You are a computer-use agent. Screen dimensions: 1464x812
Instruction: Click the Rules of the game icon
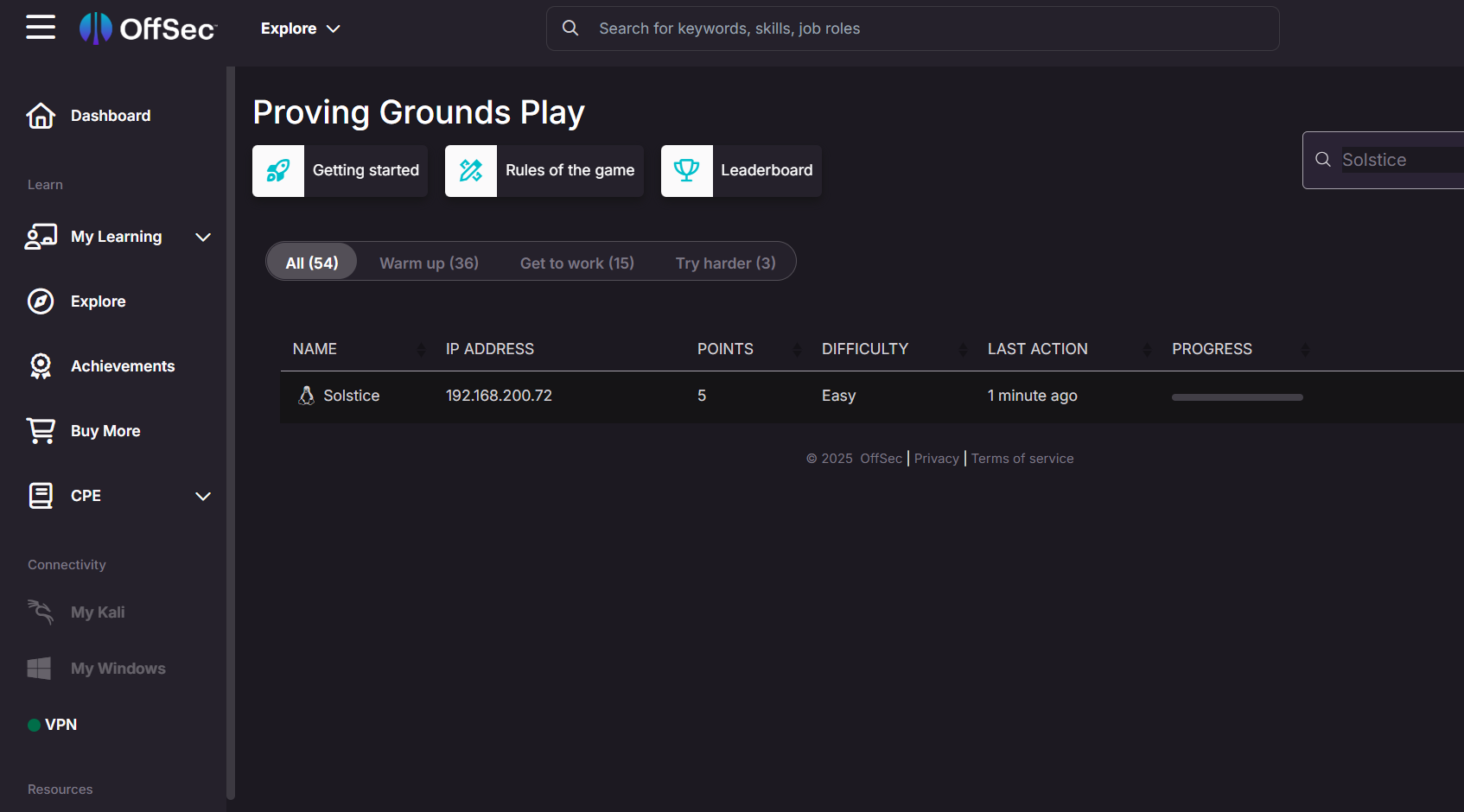coord(471,171)
